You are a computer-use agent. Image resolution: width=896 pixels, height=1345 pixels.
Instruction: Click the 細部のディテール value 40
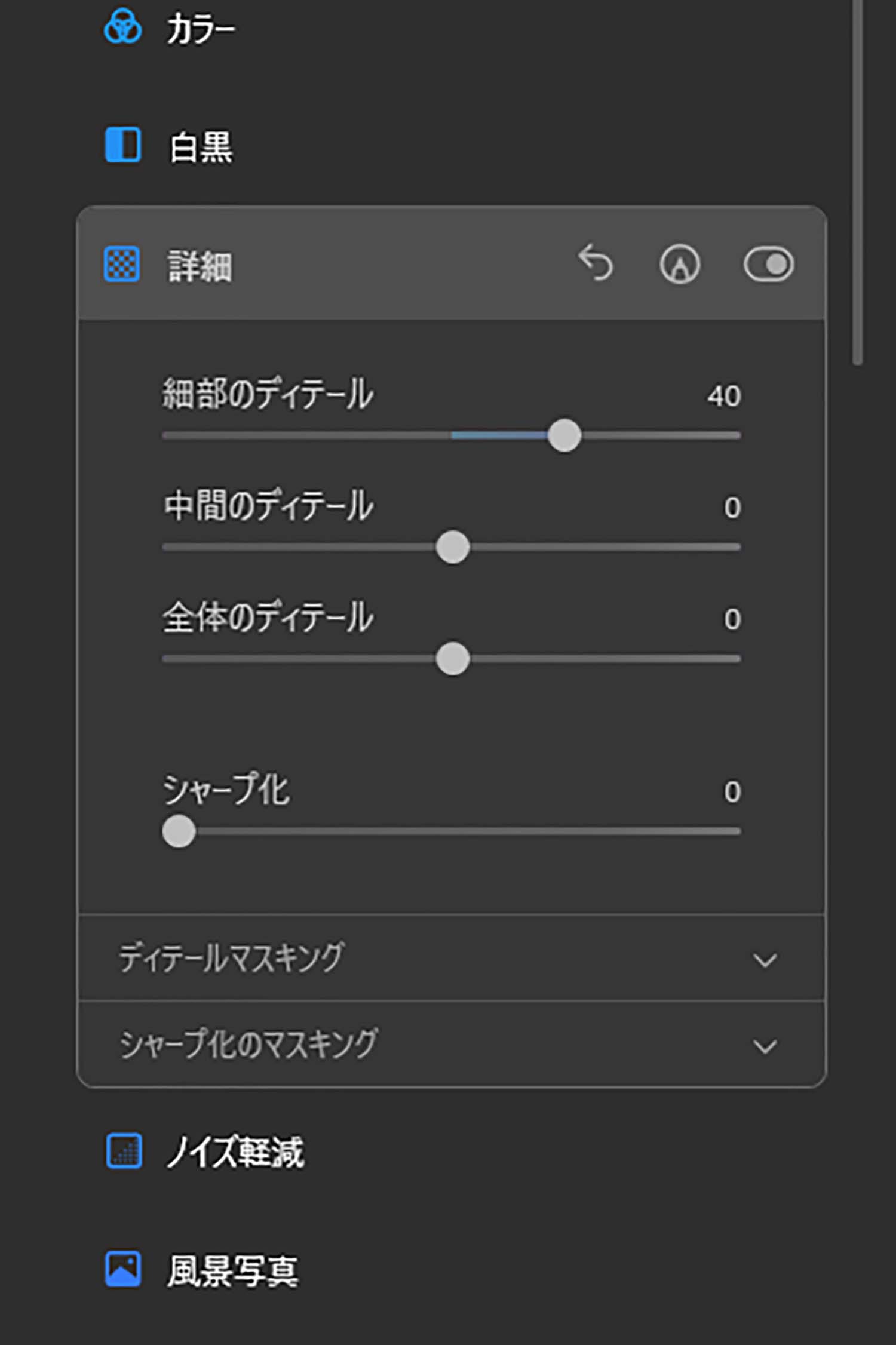[x=724, y=395]
